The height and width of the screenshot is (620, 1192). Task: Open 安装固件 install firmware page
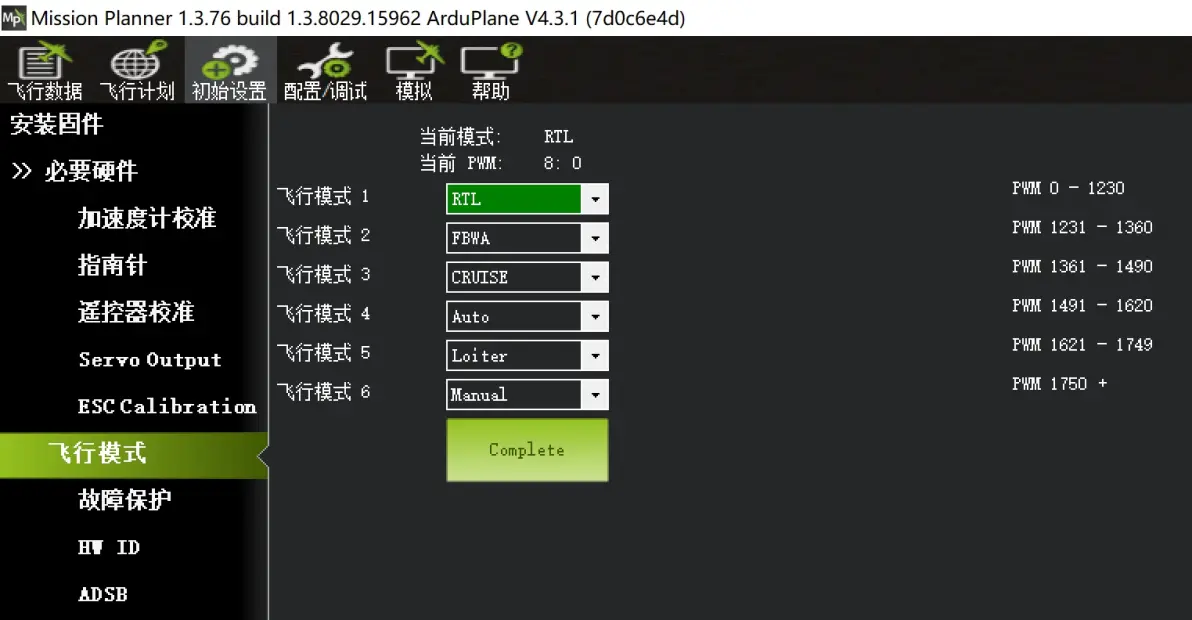tap(56, 124)
